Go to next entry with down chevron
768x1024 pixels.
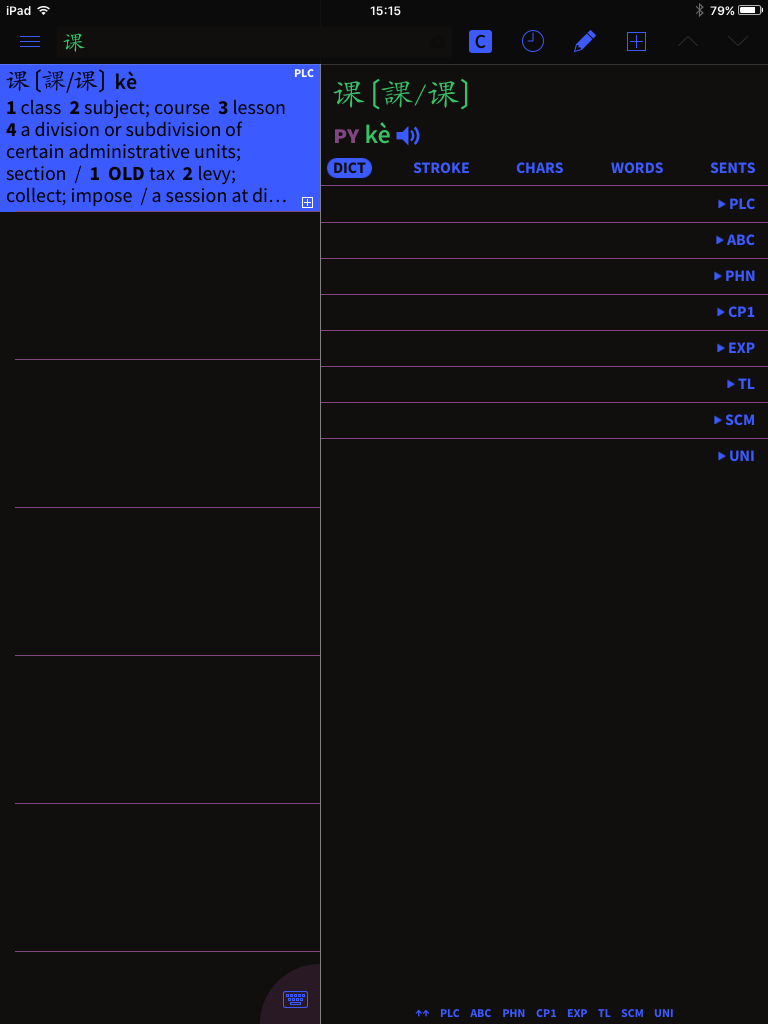(x=738, y=42)
